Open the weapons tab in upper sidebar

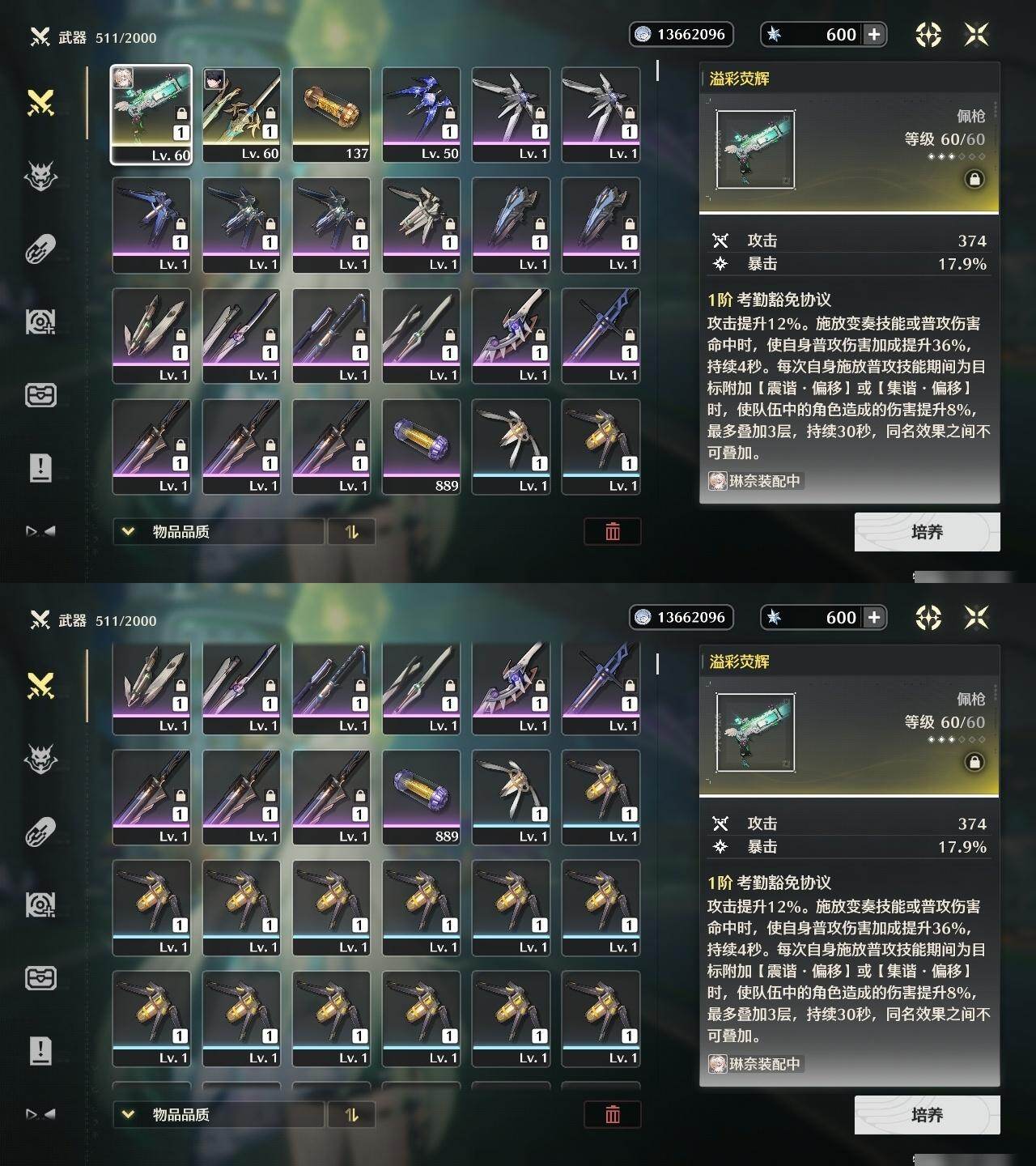click(x=40, y=103)
